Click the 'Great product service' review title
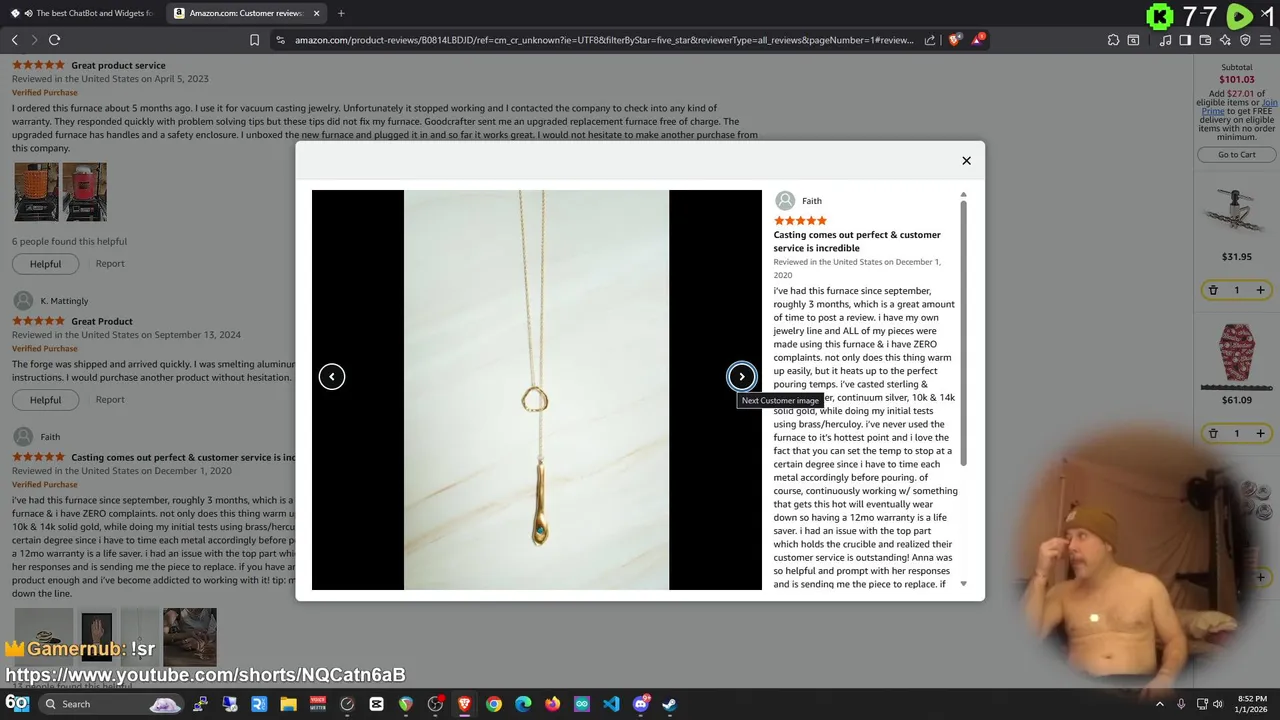Viewport: 1280px width, 720px height. (x=118, y=66)
